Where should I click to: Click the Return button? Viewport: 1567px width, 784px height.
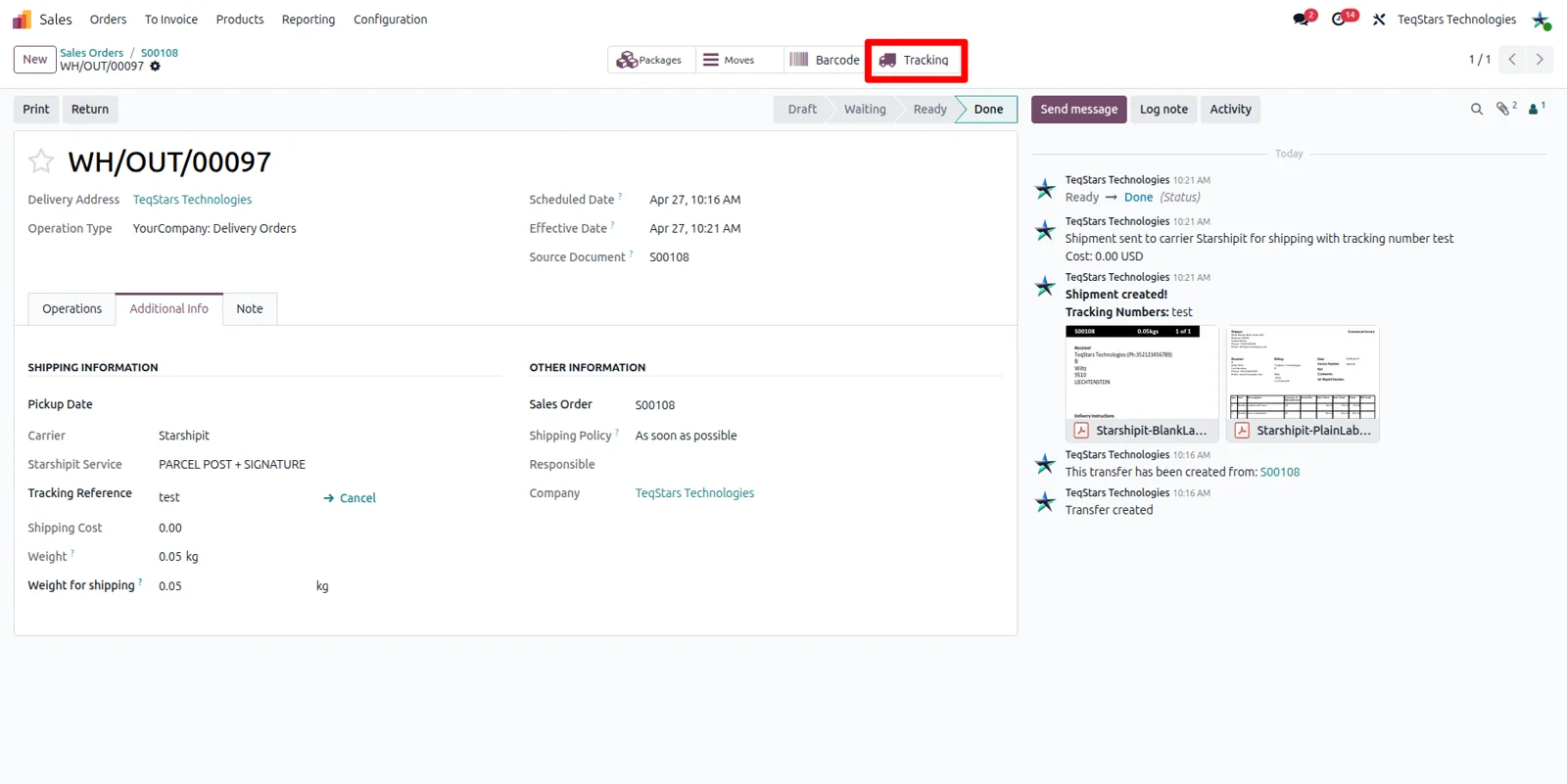point(90,110)
